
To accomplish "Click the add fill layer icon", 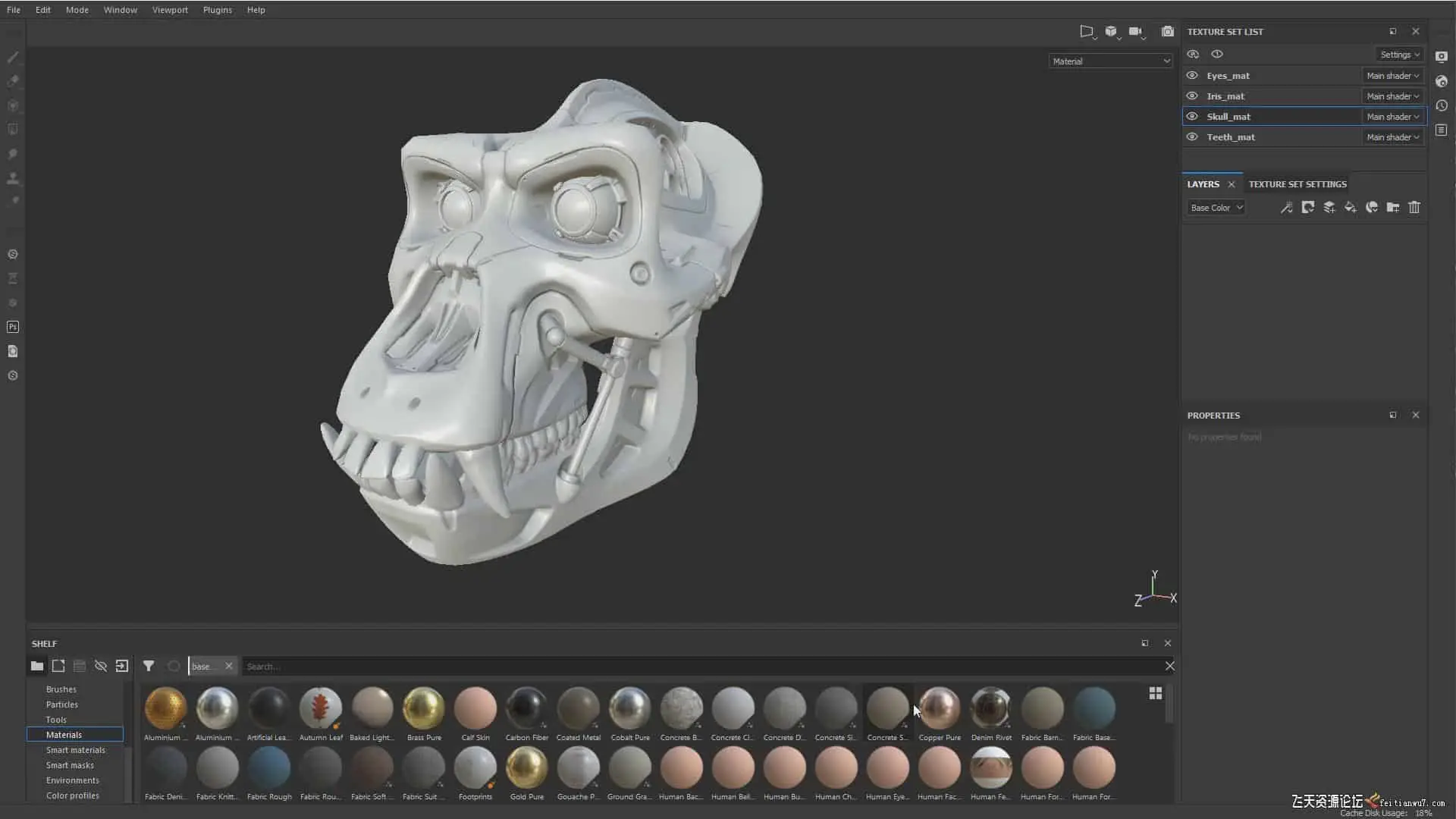I will [1350, 207].
